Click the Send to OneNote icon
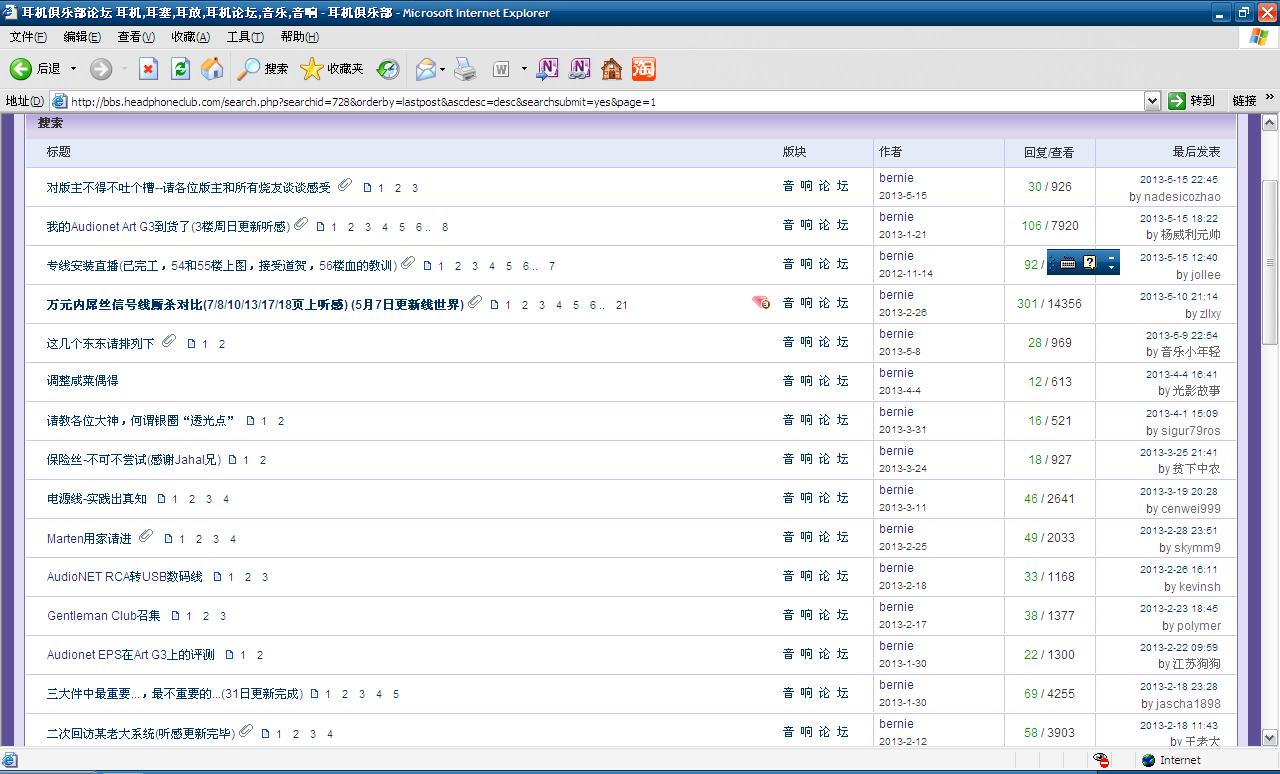 tap(547, 69)
